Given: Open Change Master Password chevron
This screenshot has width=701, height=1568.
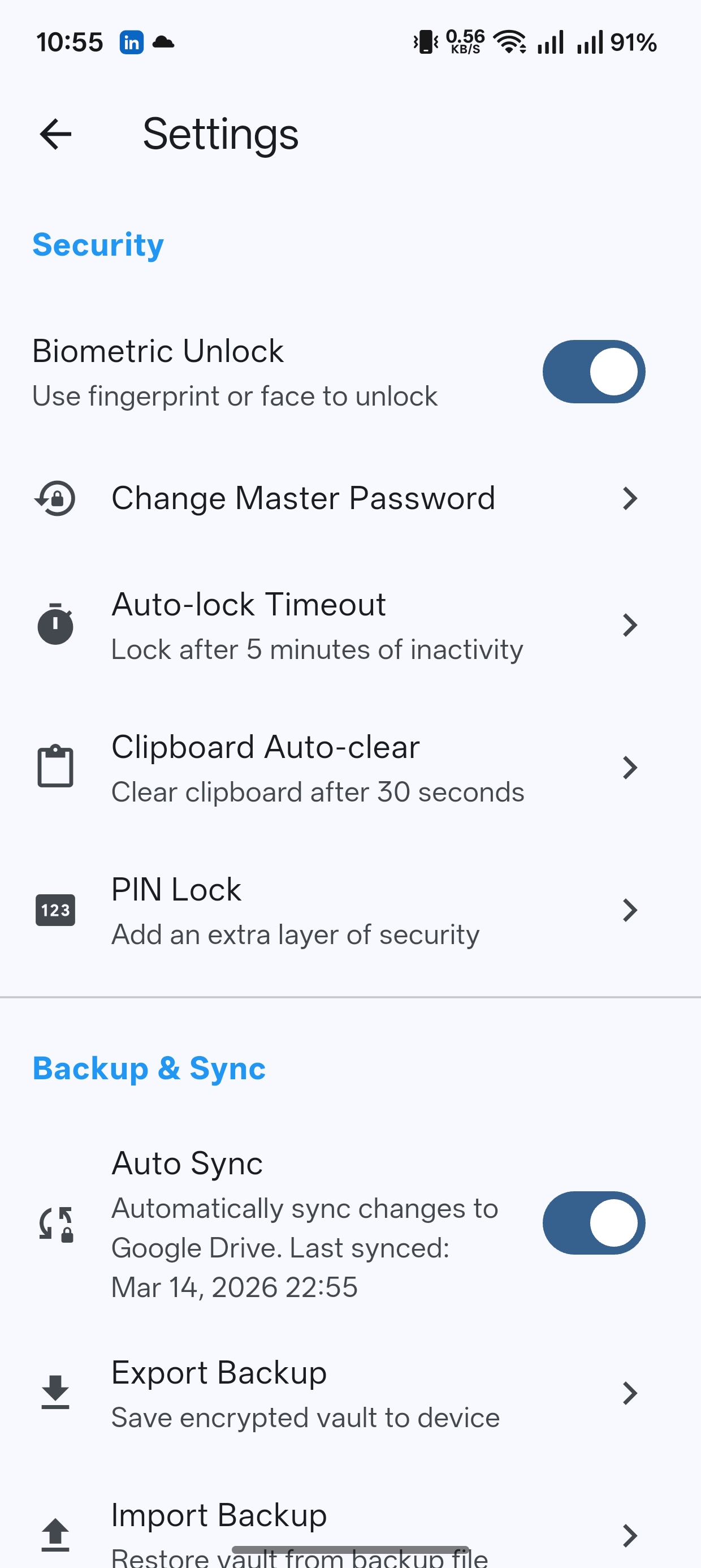Looking at the screenshot, I should [x=630, y=498].
